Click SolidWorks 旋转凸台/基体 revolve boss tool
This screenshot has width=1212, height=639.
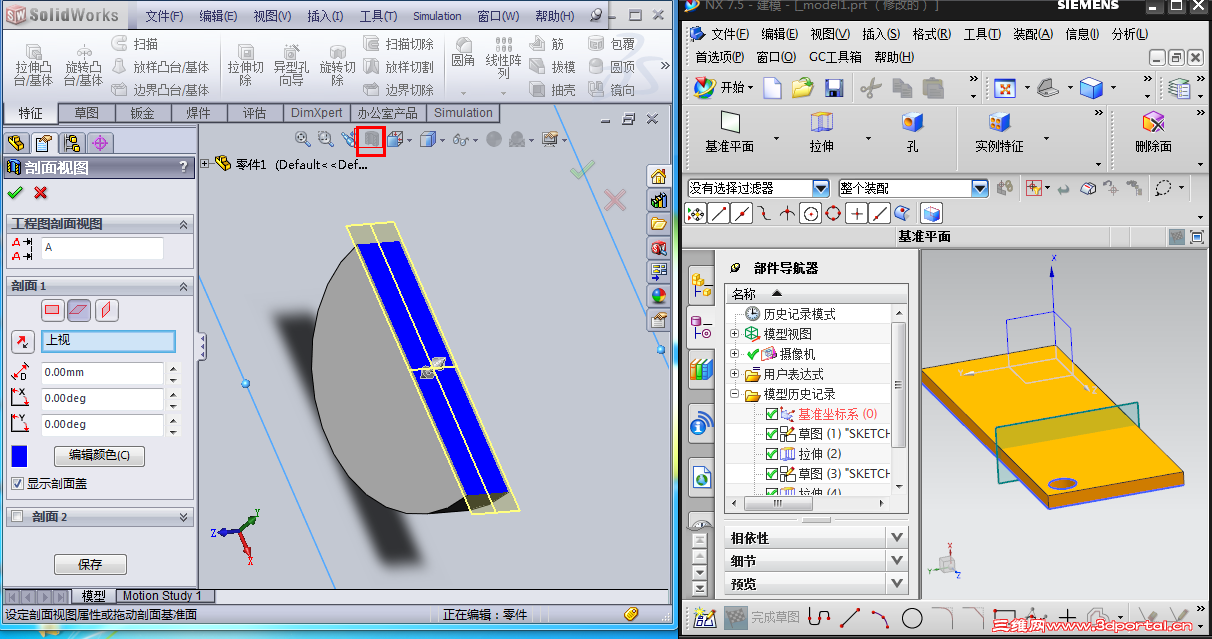[84, 64]
